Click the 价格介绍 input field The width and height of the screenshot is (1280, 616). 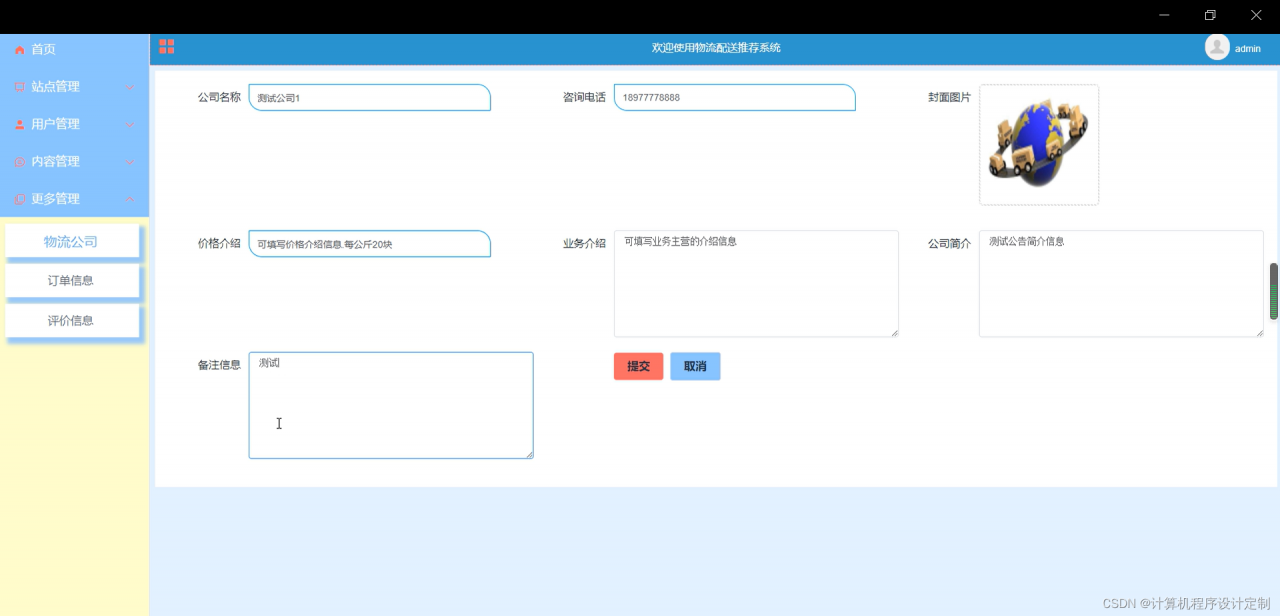click(x=369, y=244)
